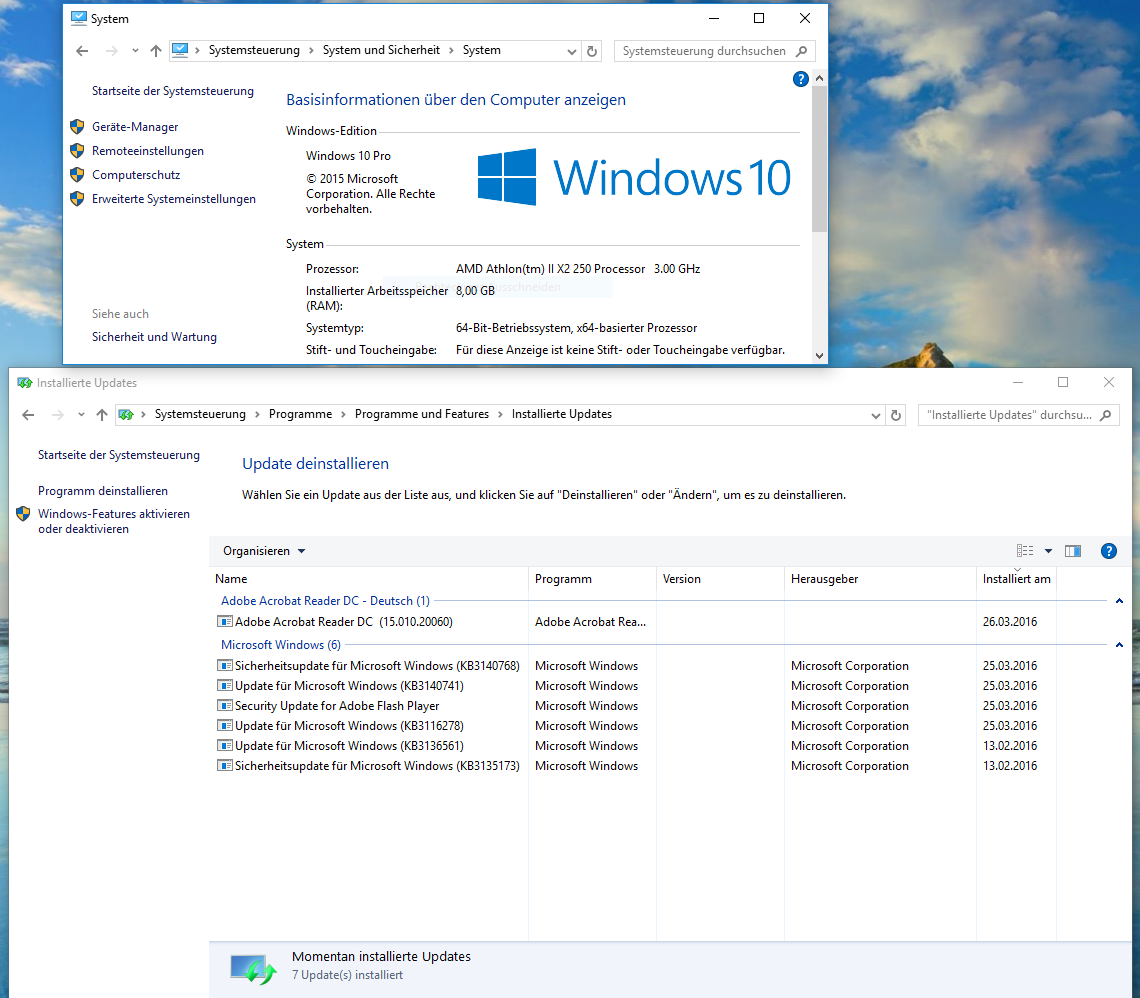Open Computerschutz link
The image size is (1140, 998).
click(x=136, y=175)
